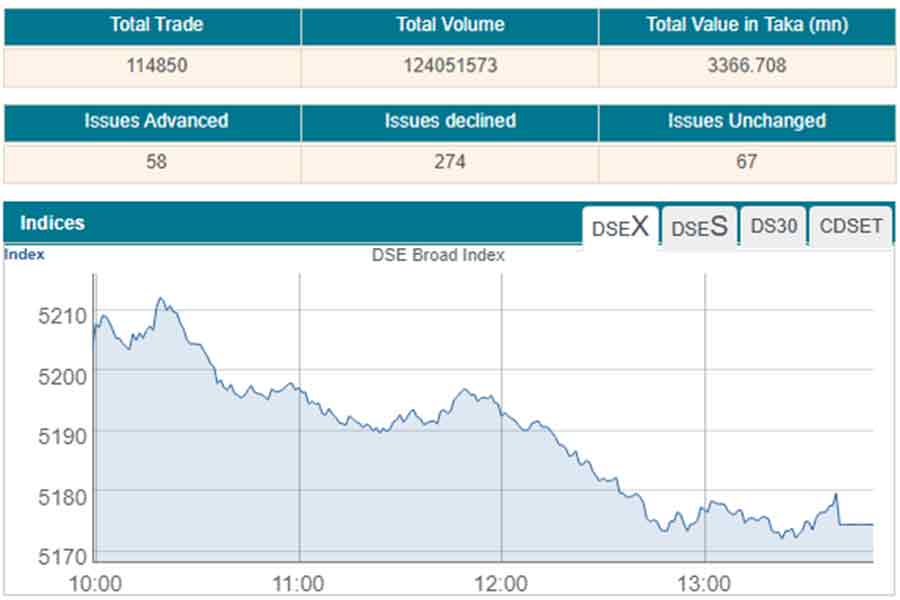This screenshot has width=900, height=600.
Task: Click the Total Value in Taka header
Action: 747,25
